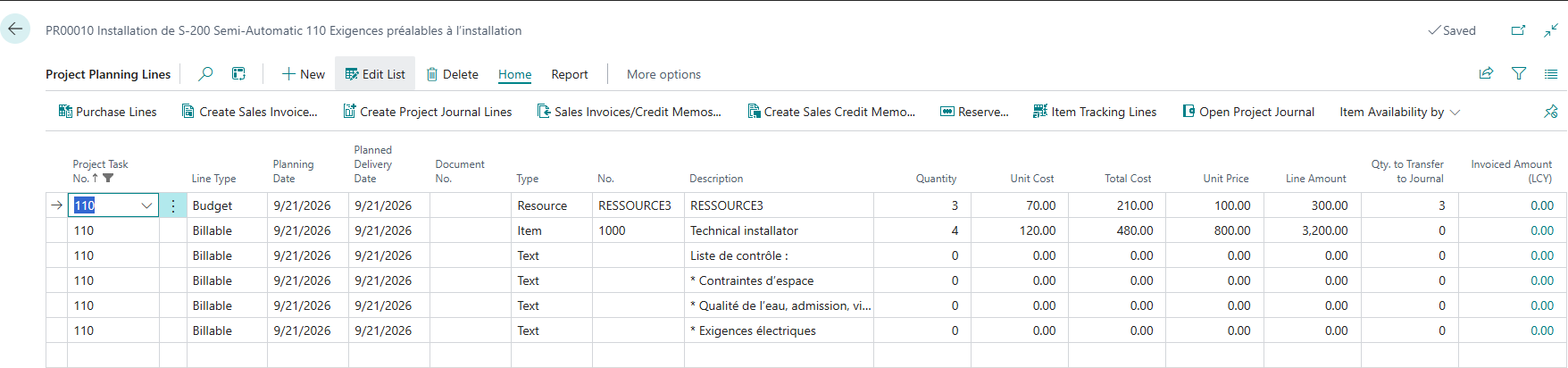
Task: Select the item No. 1000 cell
Action: pyautogui.click(x=639, y=230)
